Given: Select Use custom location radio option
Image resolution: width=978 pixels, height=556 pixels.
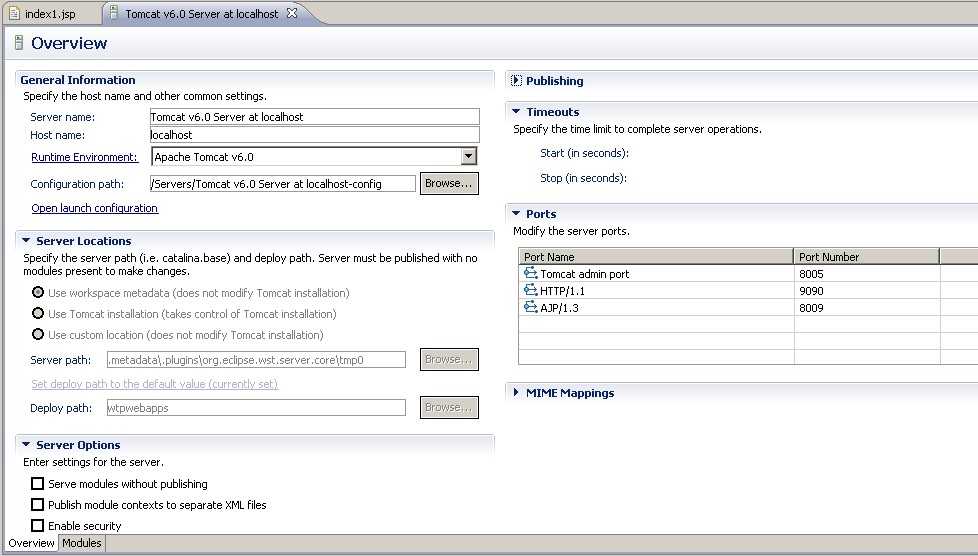Looking at the screenshot, I should 38,334.
